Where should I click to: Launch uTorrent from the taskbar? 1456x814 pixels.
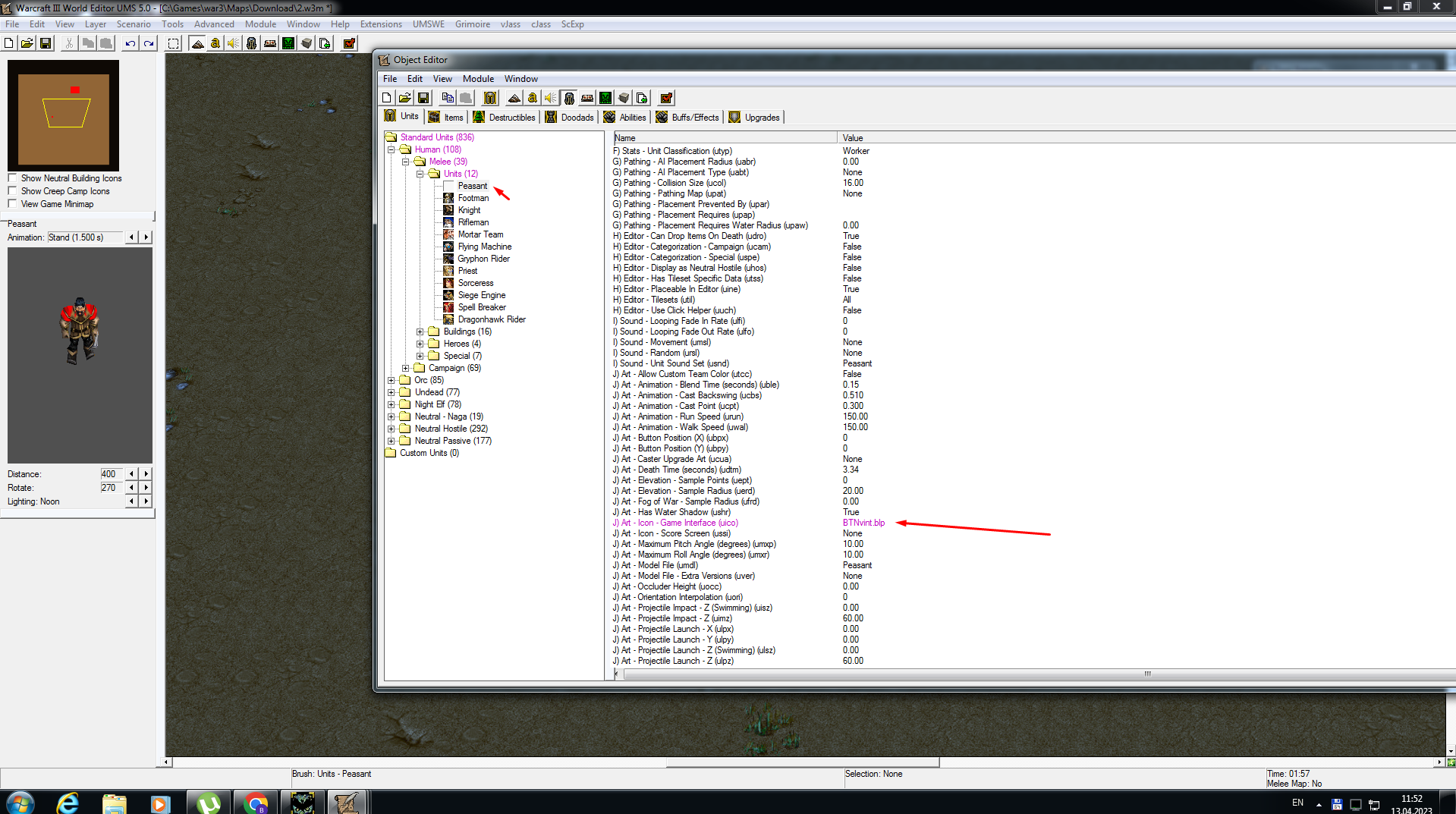209,803
